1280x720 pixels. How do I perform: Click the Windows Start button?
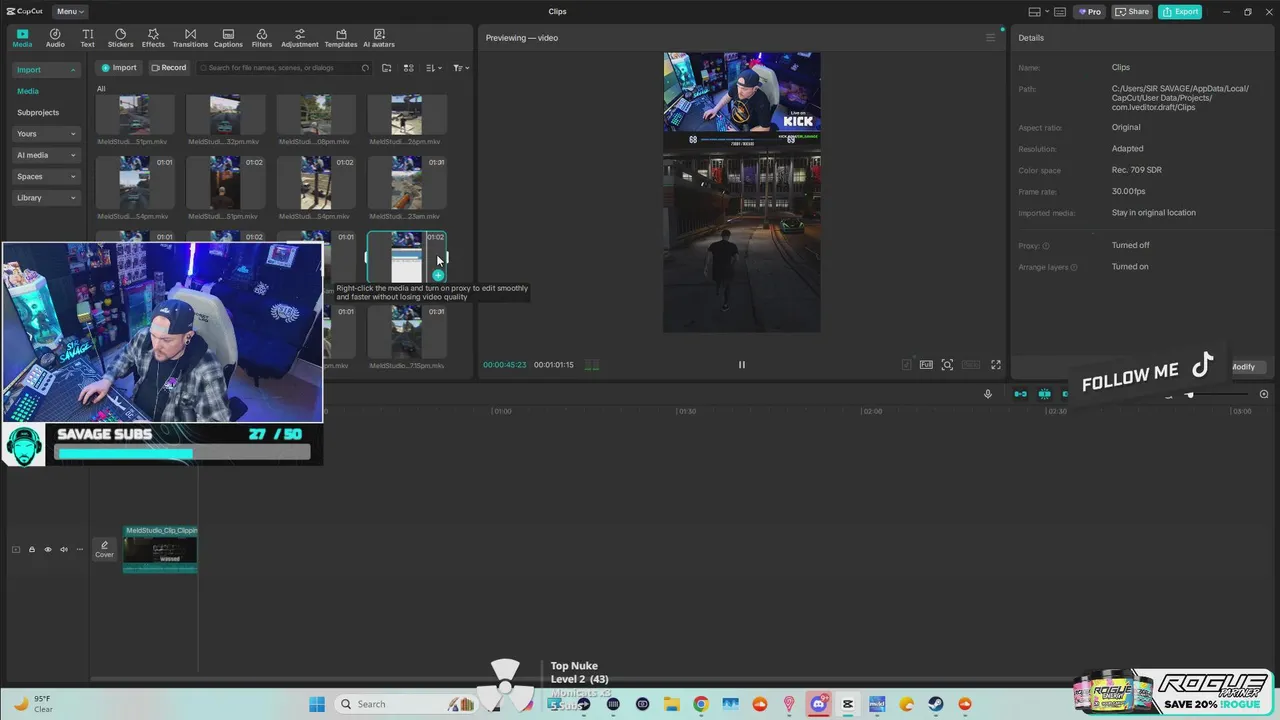pos(317,704)
